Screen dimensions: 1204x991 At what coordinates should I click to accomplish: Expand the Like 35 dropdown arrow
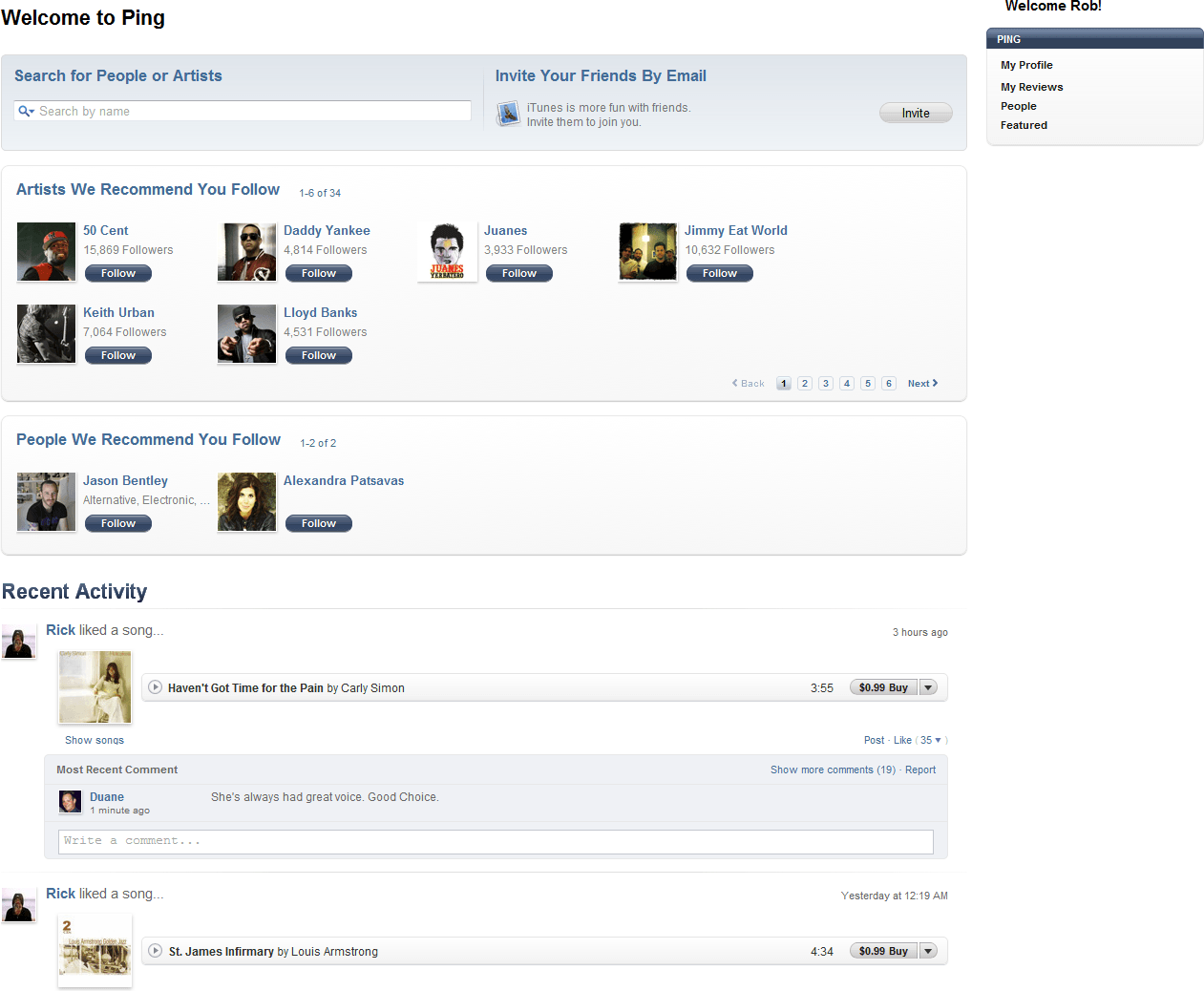coord(938,740)
